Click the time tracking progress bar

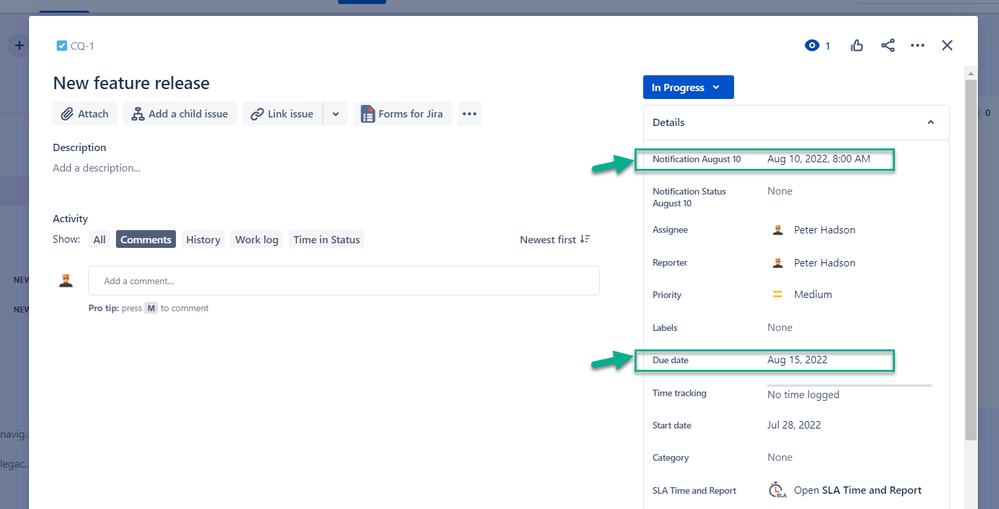[849, 385]
